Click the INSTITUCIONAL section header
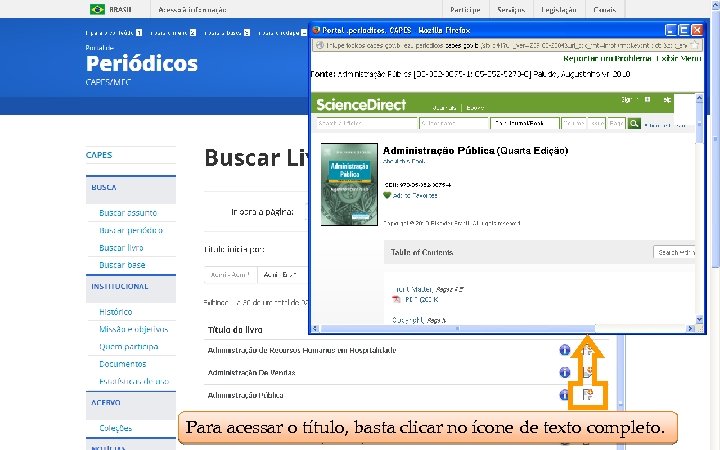Image resolution: width=720 pixels, height=450 pixels. click(131, 288)
